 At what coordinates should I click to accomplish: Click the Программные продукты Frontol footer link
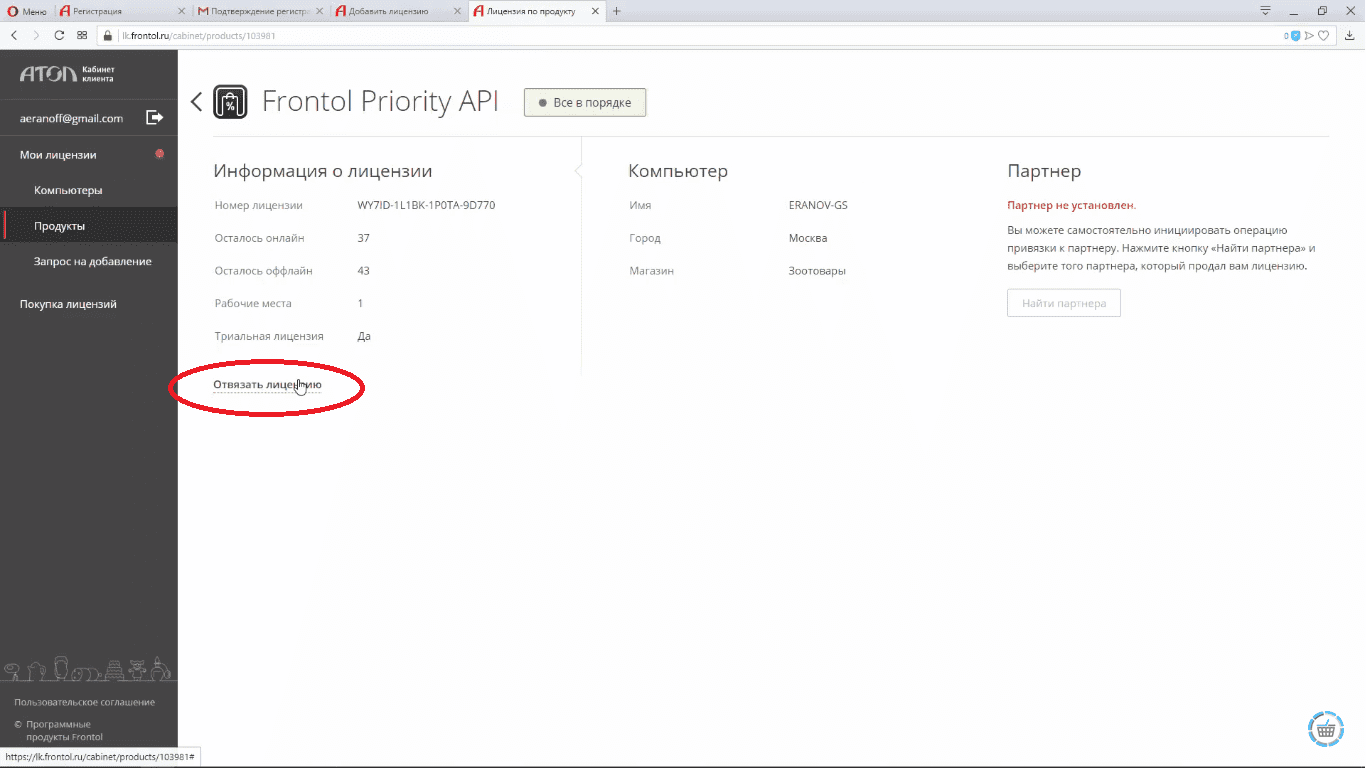(64, 731)
